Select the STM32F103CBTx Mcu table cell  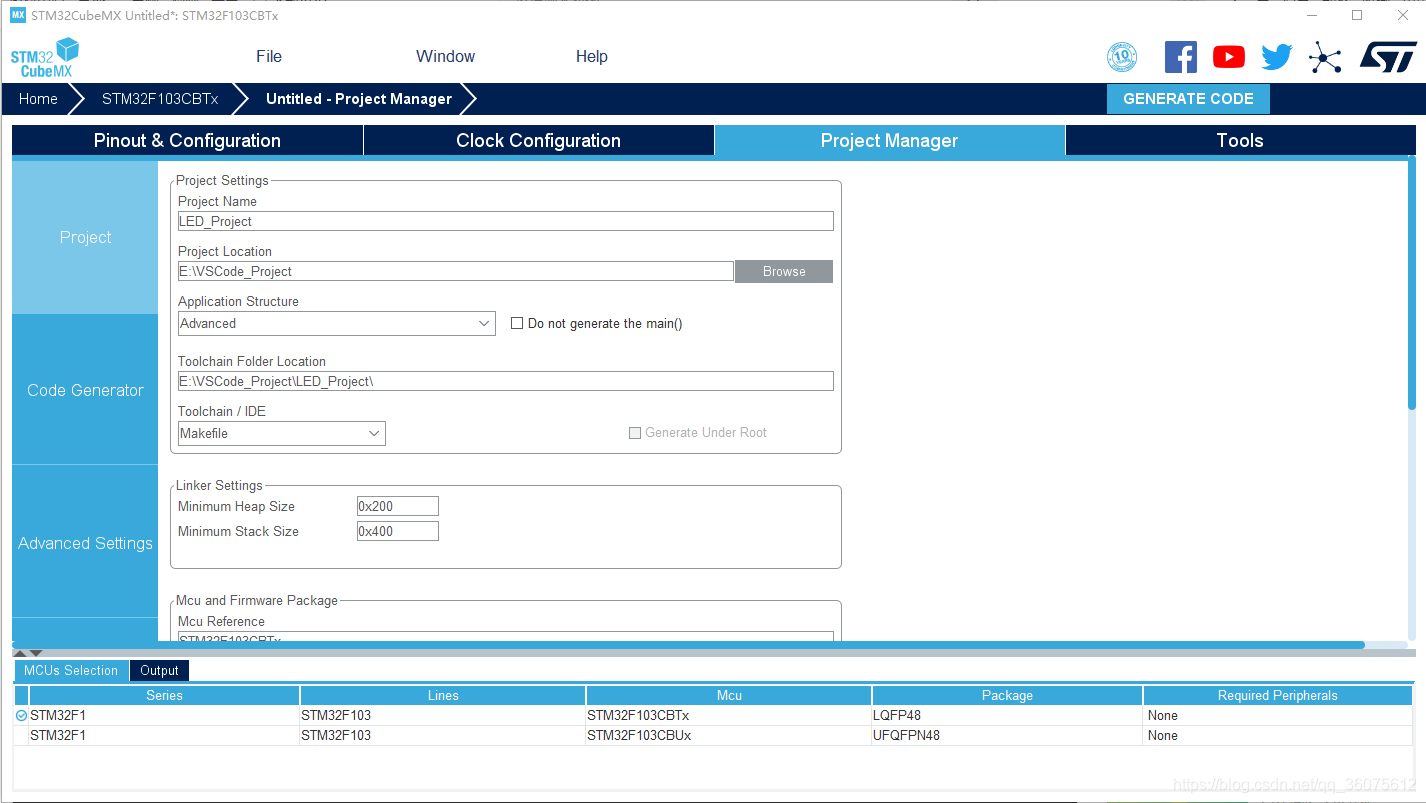click(x=729, y=715)
